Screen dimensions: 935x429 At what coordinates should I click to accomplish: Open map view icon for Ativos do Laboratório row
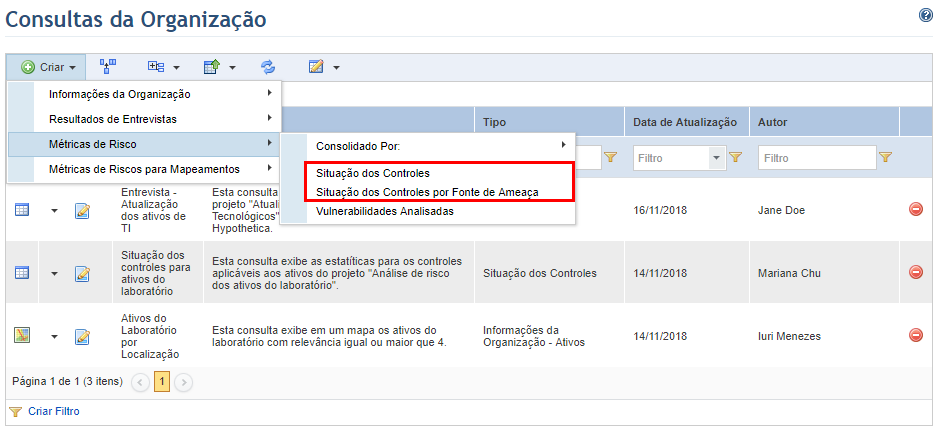(x=21, y=335)
